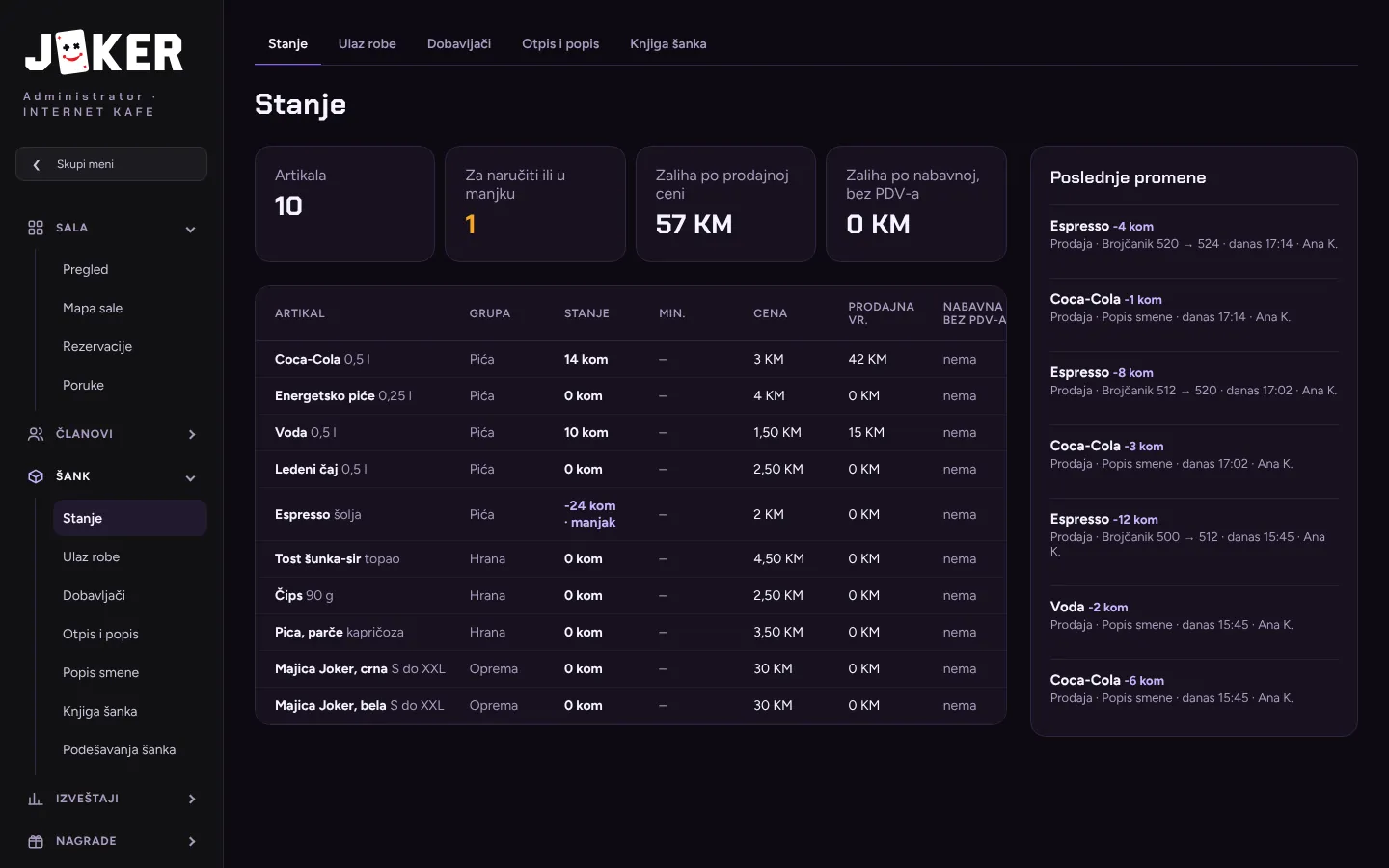The width and height of the screenshot is (1389, 868).
Task: Click the 'Za naručiti ili u manjku' card
Action: [535, 203]
